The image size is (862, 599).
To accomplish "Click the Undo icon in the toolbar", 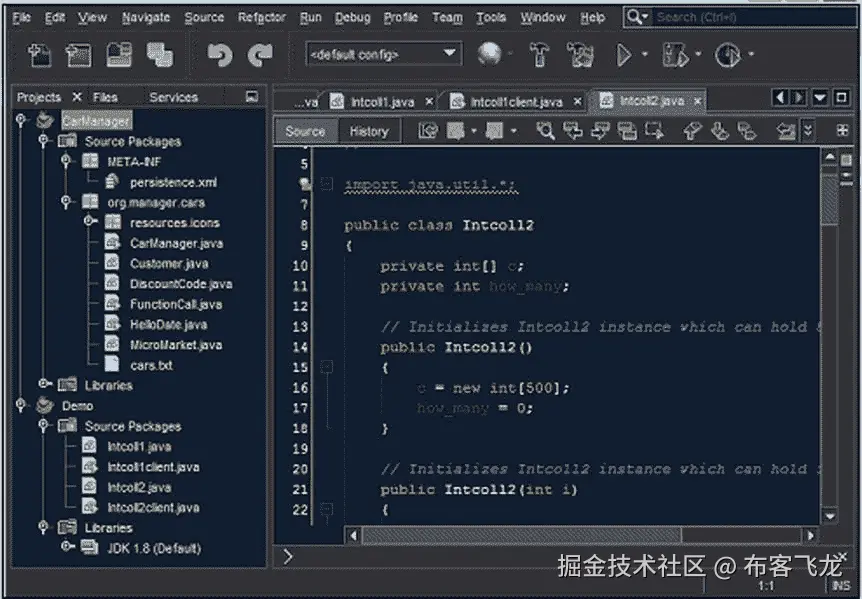I will (219, 55).
